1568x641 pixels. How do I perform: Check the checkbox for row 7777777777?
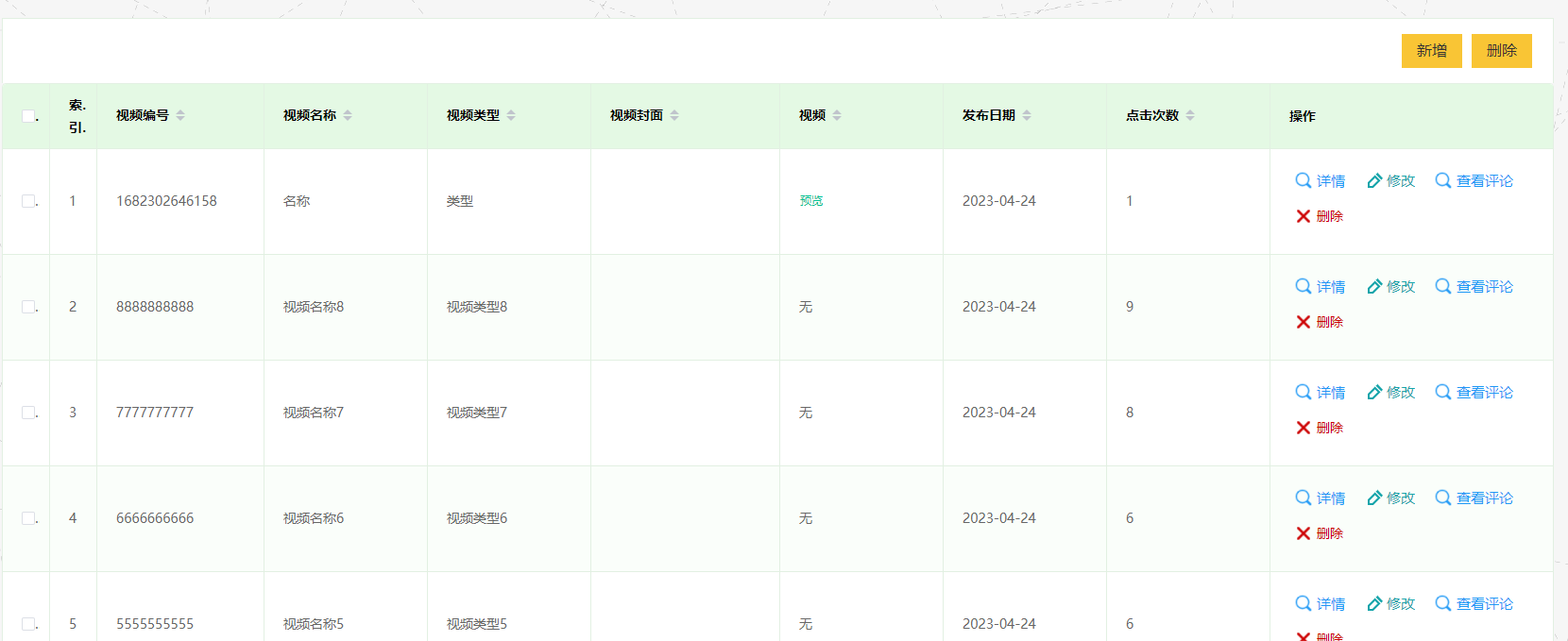point(28,413)
